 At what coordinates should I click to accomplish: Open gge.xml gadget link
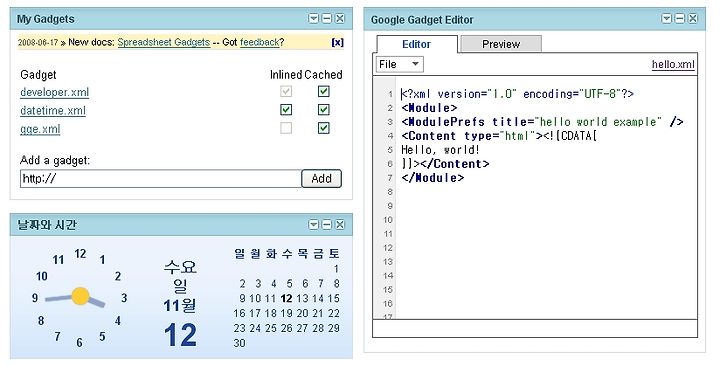[x=40, y=129]
